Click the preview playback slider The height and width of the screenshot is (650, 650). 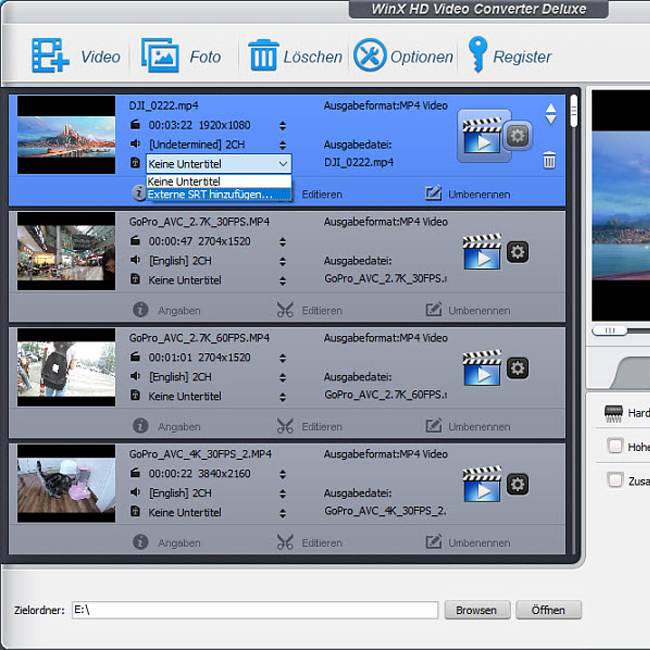[610, 330]
